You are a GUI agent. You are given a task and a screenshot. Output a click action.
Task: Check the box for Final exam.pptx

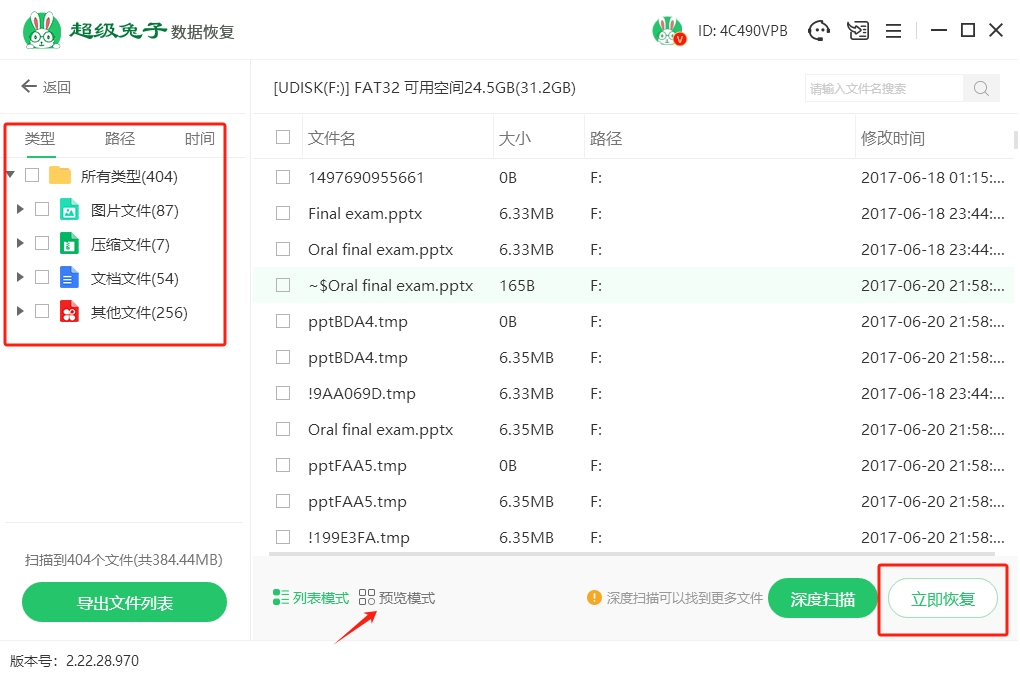pos(283,213)
